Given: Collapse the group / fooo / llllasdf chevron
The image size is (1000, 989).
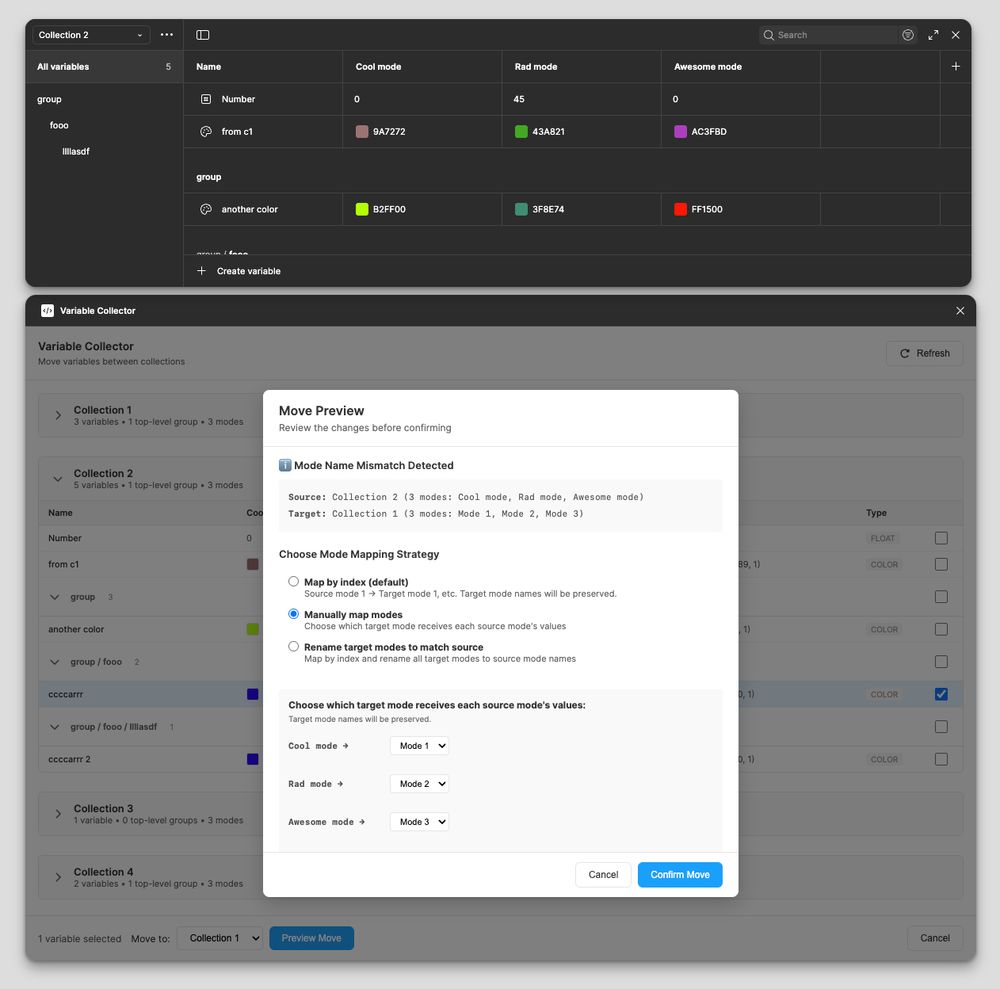Looking at the screenshot, I should pos(55,727).
